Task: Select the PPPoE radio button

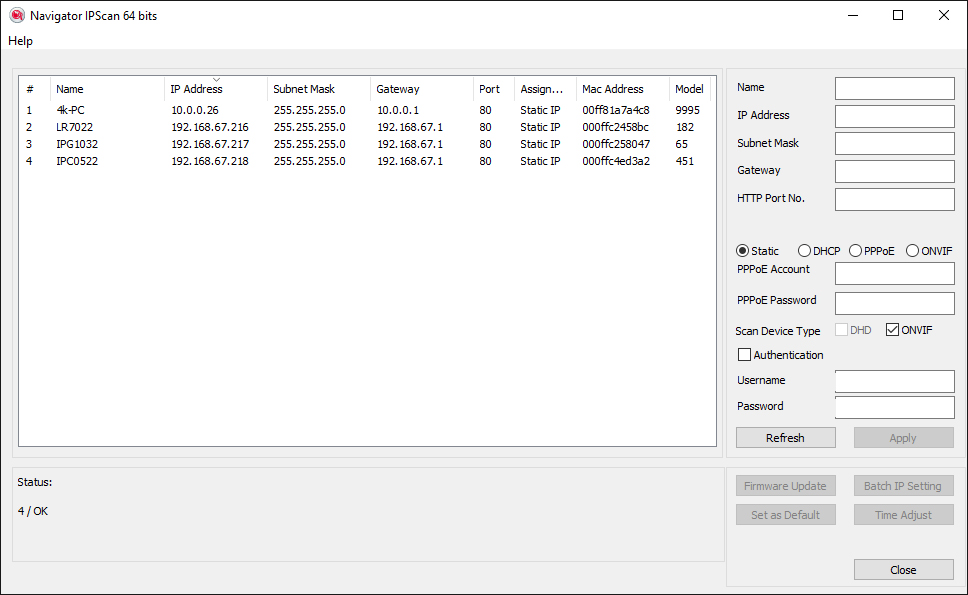Action: click(855, 251)
